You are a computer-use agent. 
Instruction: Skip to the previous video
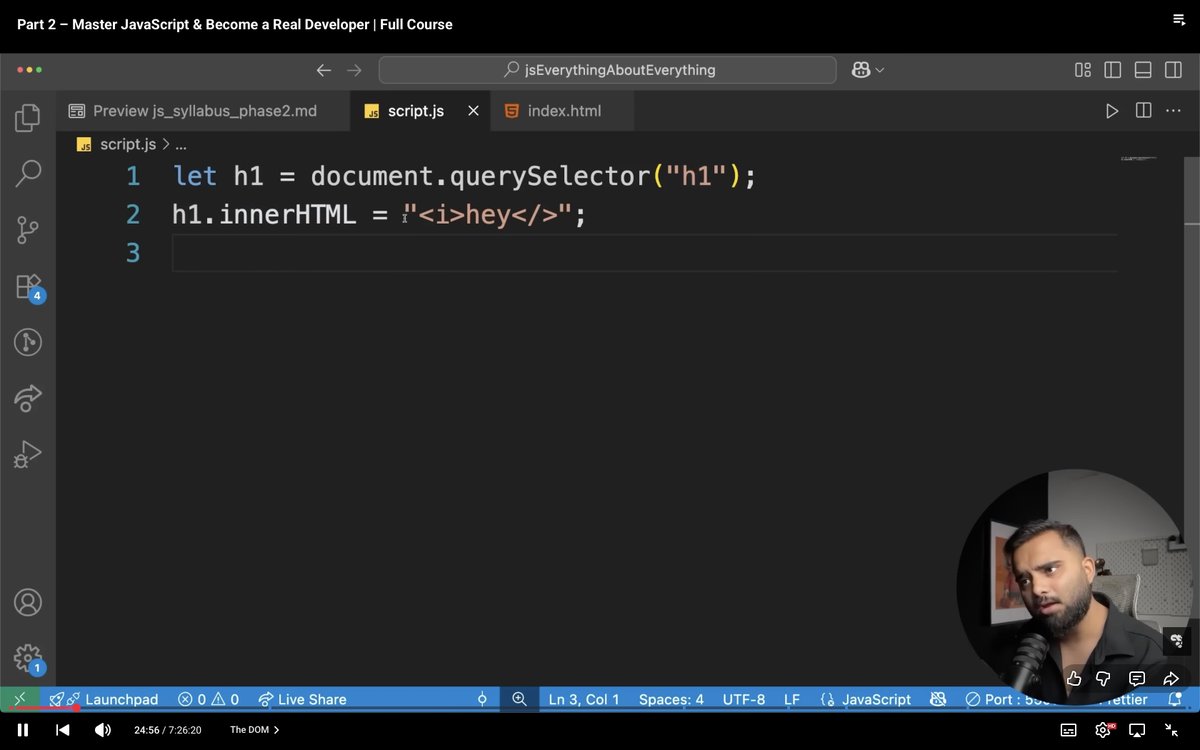[62, 730]
